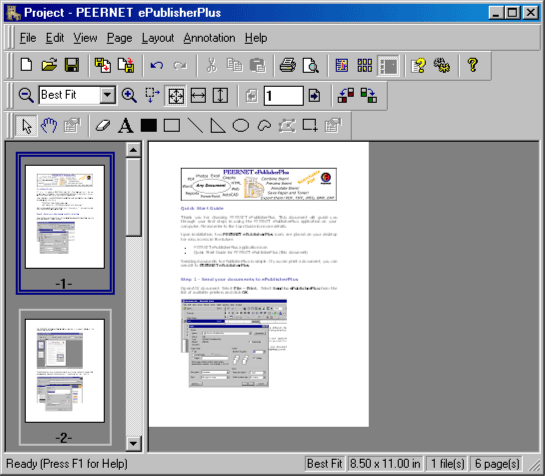Open Print Preview magnifier page icon
545x476 pixels.
(x=311, y=65)
